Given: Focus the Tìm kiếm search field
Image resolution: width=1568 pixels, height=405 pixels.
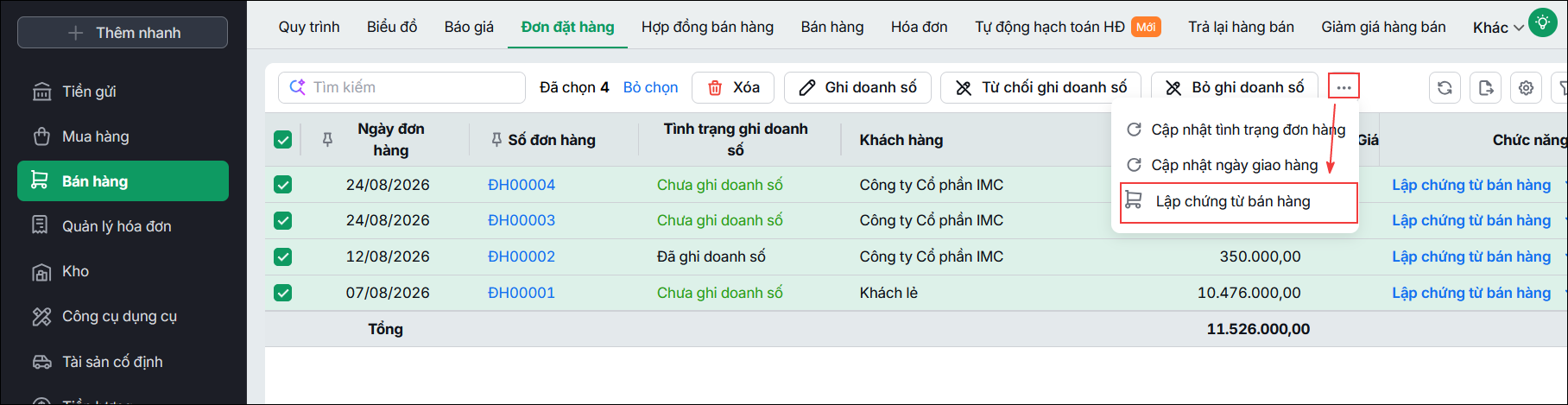Looking at the screenshot, I should click(401, 87).
